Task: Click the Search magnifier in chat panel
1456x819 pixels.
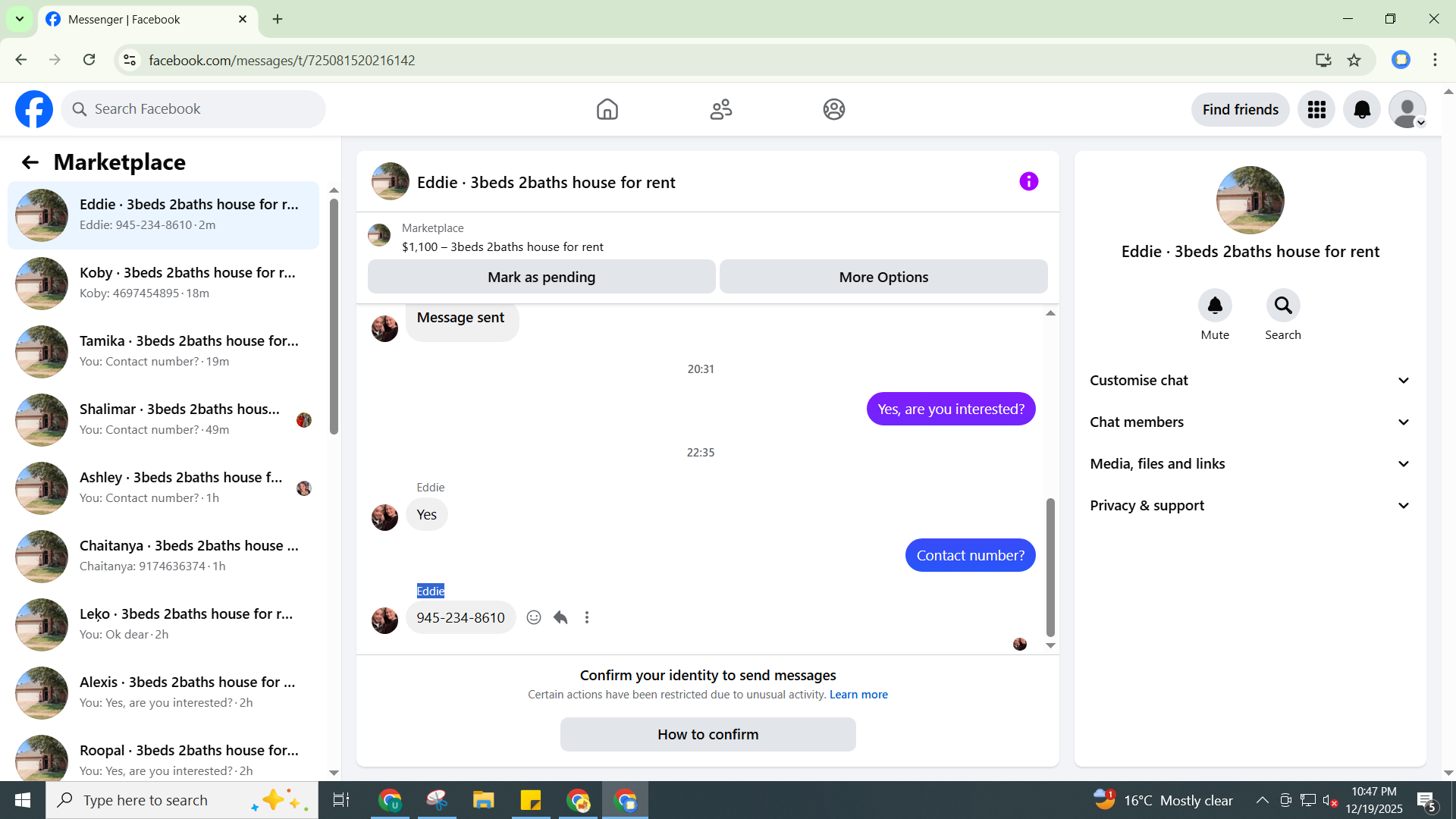Action: point(1282,306)
